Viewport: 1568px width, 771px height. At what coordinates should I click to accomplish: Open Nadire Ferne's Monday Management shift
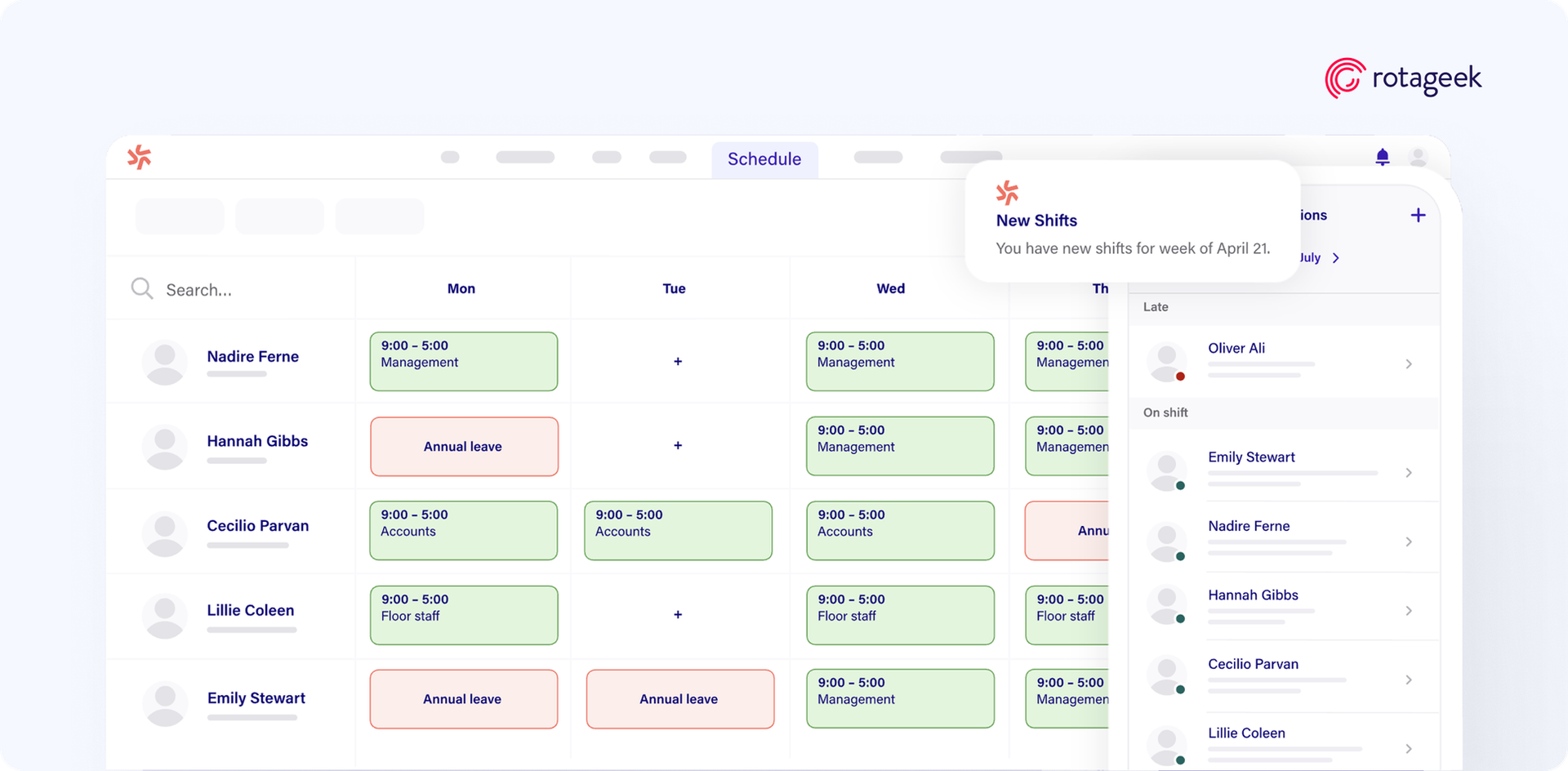coord(464,361)
